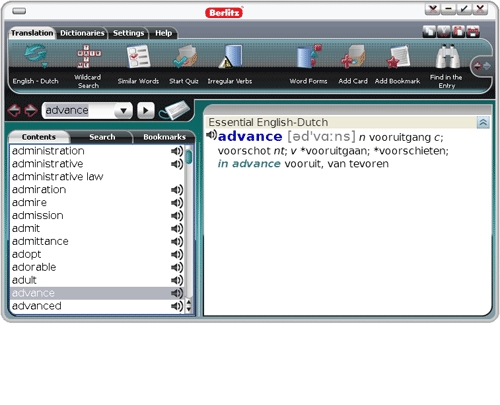The height and width of the screenshot is (405, 500).
Task: Click the word list down stepper arrow
Action: pos(189,309)
